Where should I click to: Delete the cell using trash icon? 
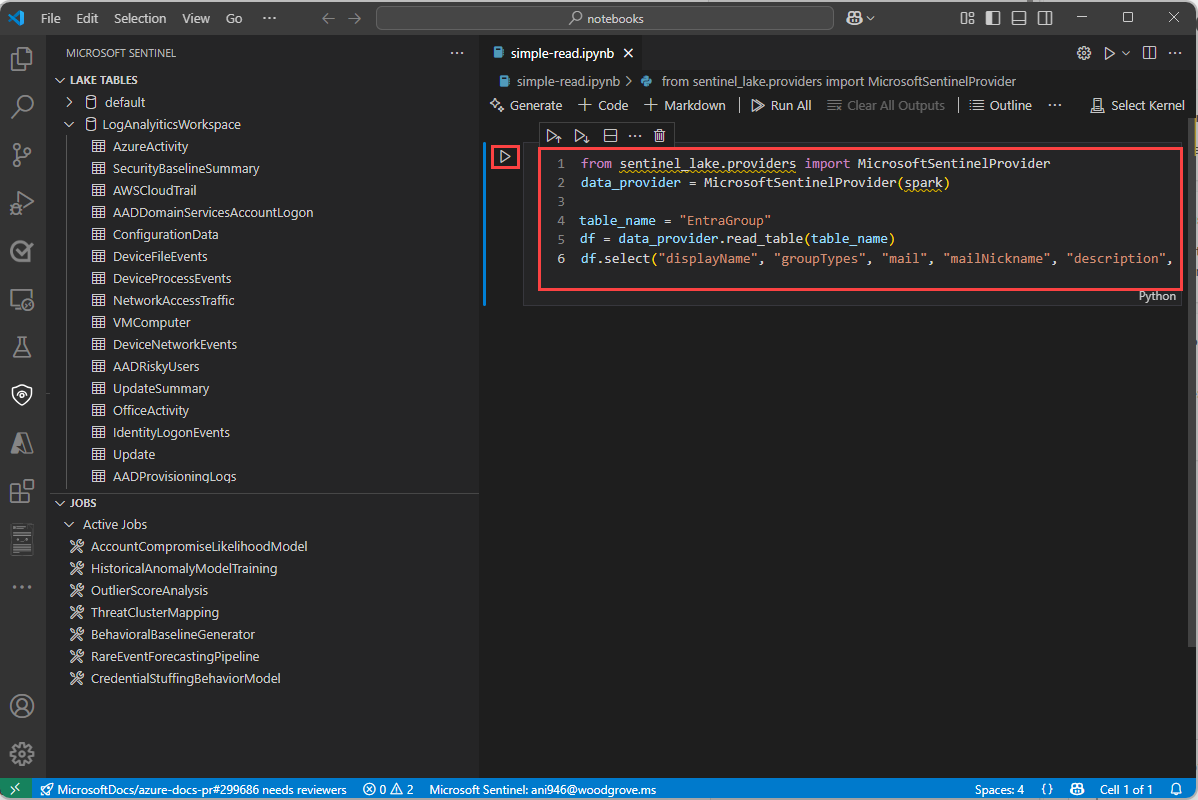659,136
